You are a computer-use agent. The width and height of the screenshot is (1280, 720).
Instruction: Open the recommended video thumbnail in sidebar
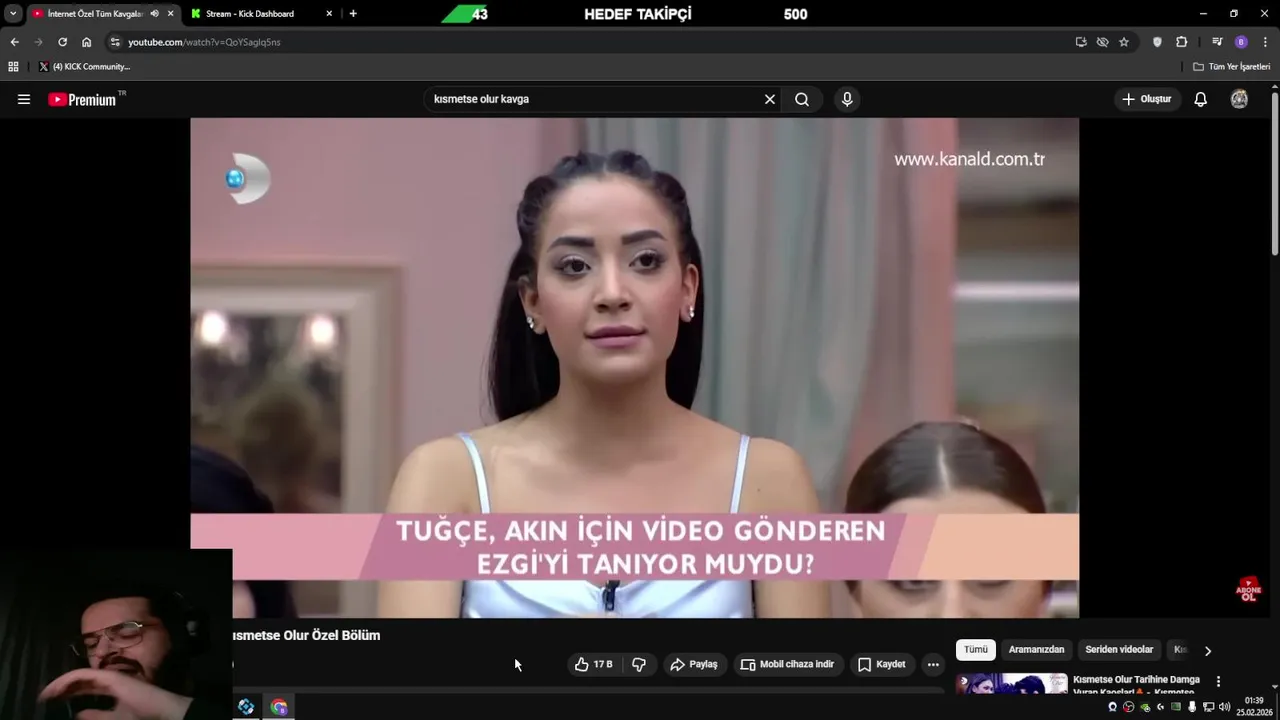pos(1011,683)
